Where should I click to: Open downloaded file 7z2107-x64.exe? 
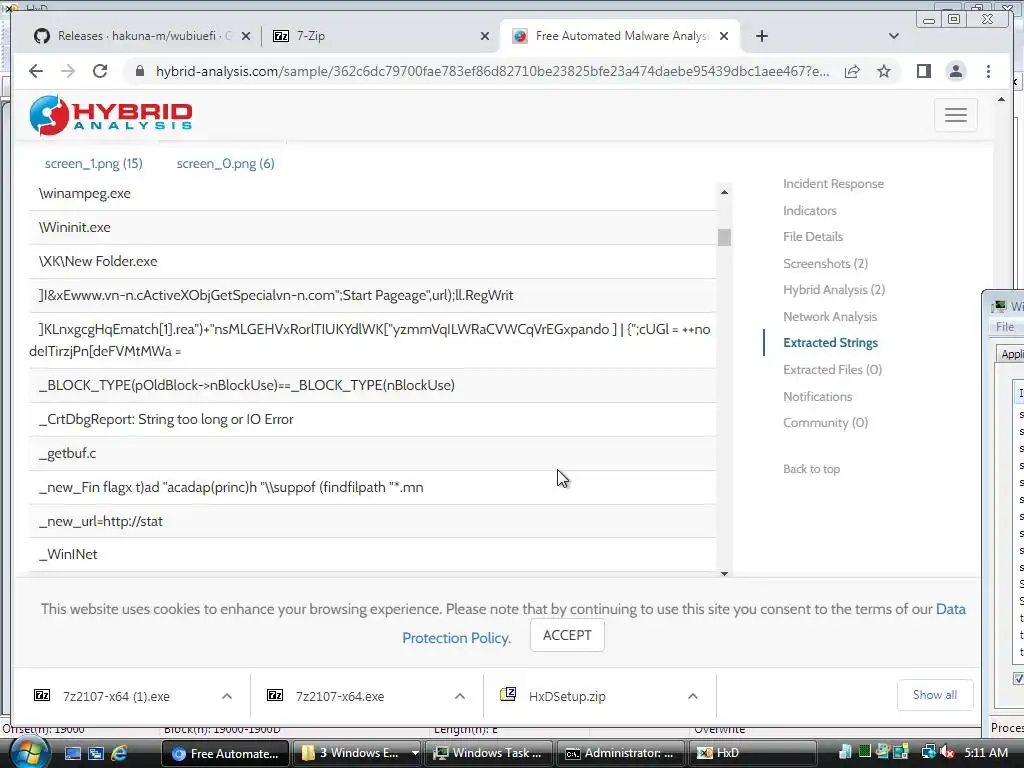pyautogui.click(x=340, y=696)
